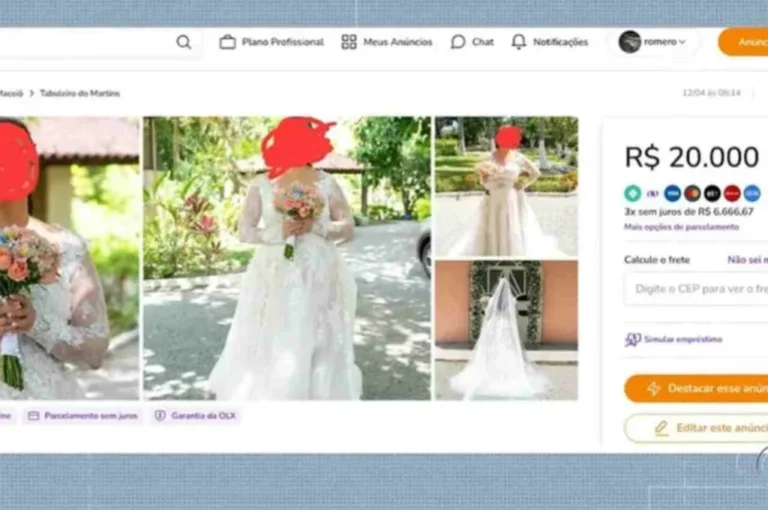Viewport: 768px width, 510px height.
Task: Open the Chat bubble icon
Action: pyautogui.click(x=458, y=42)
